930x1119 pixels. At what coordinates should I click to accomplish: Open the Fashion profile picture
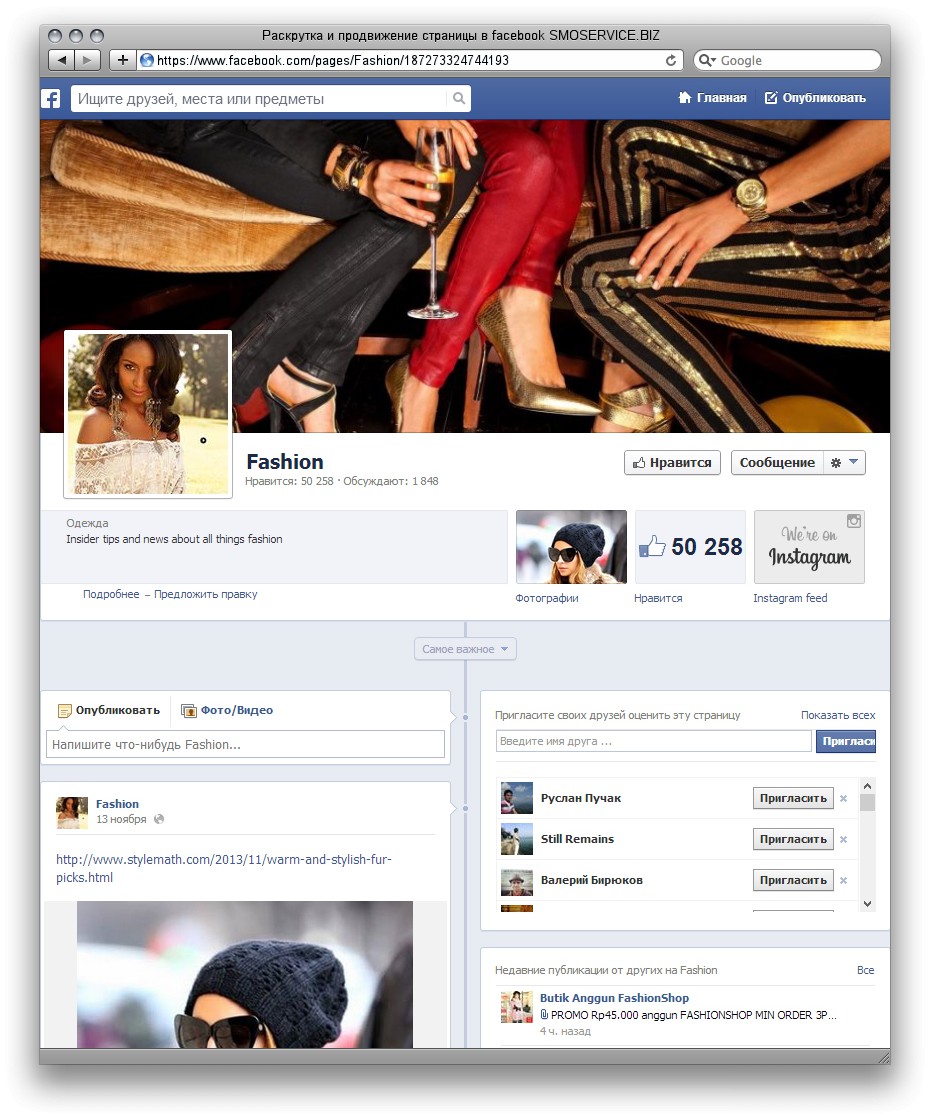click(148, 414)
